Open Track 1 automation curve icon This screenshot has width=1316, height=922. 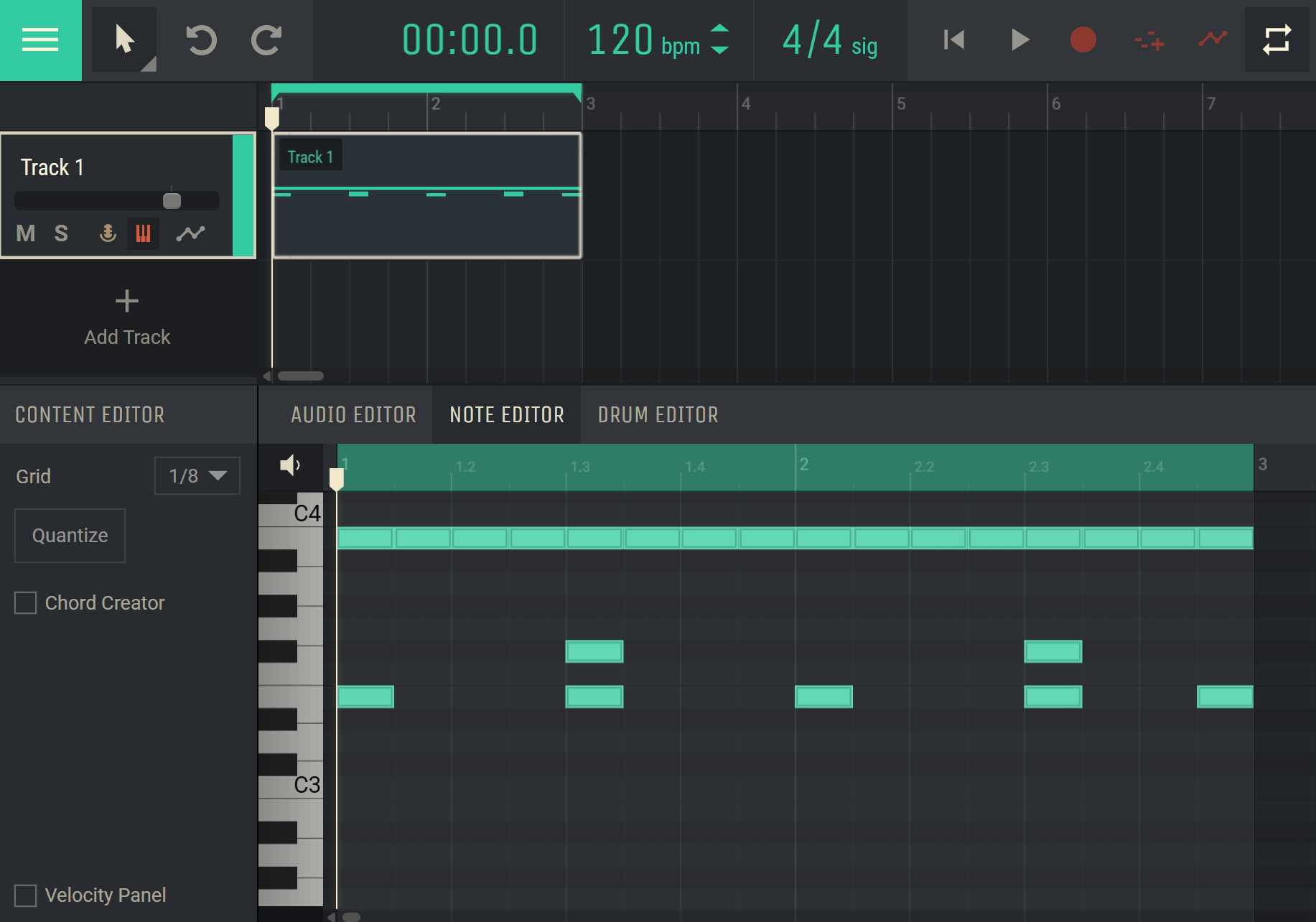click(191, 233)
